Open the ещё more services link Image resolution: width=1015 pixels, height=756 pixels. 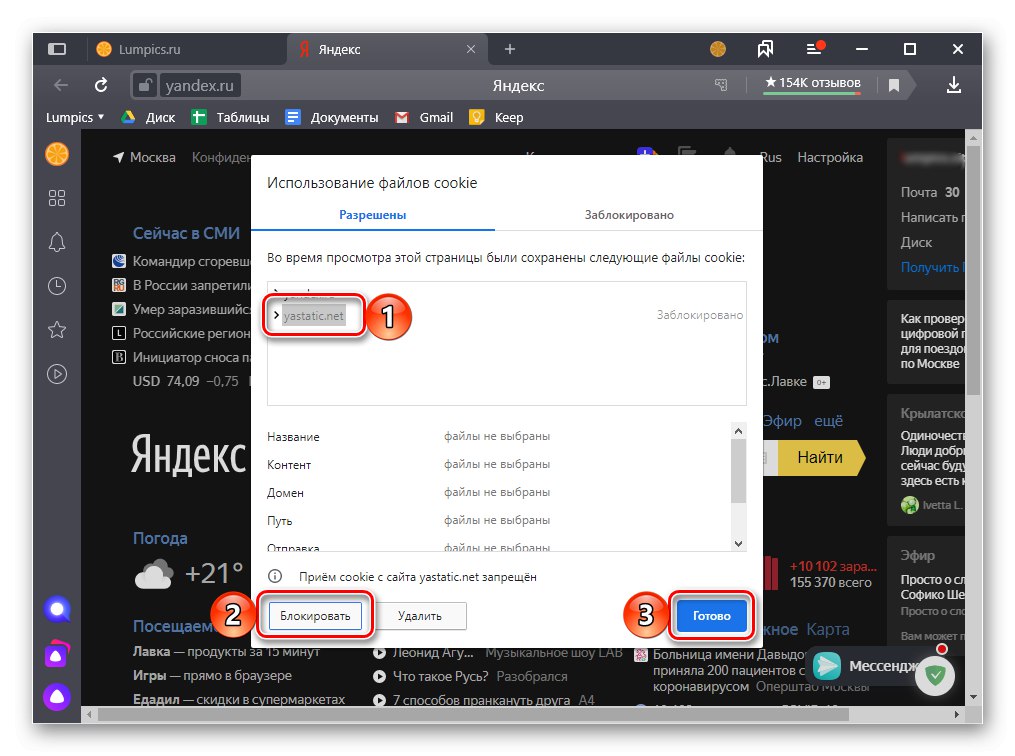[x=829, y=421]
